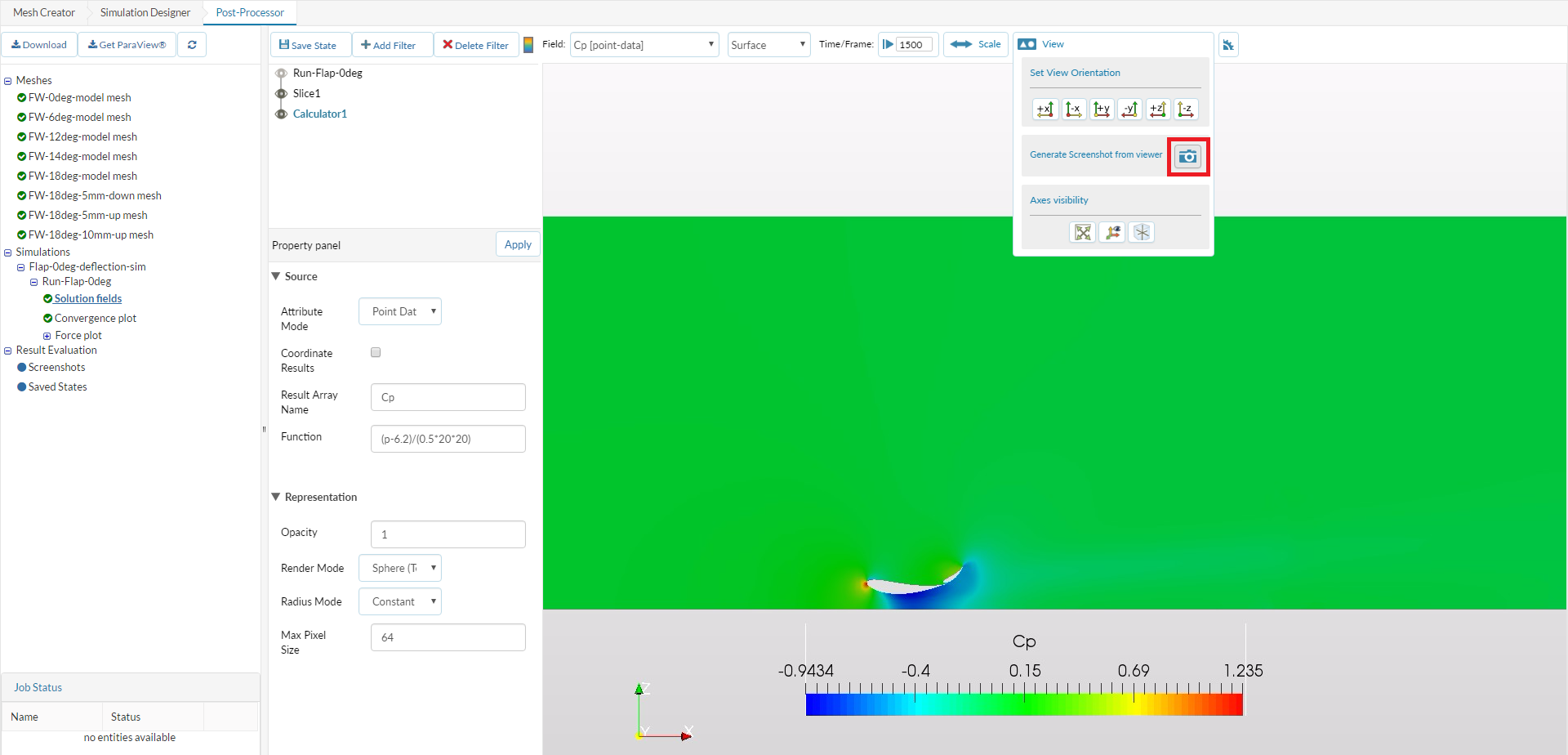Click the camera screenshot icon
The width and height of the screenshot is (1568, 755).
point(1187,156)
